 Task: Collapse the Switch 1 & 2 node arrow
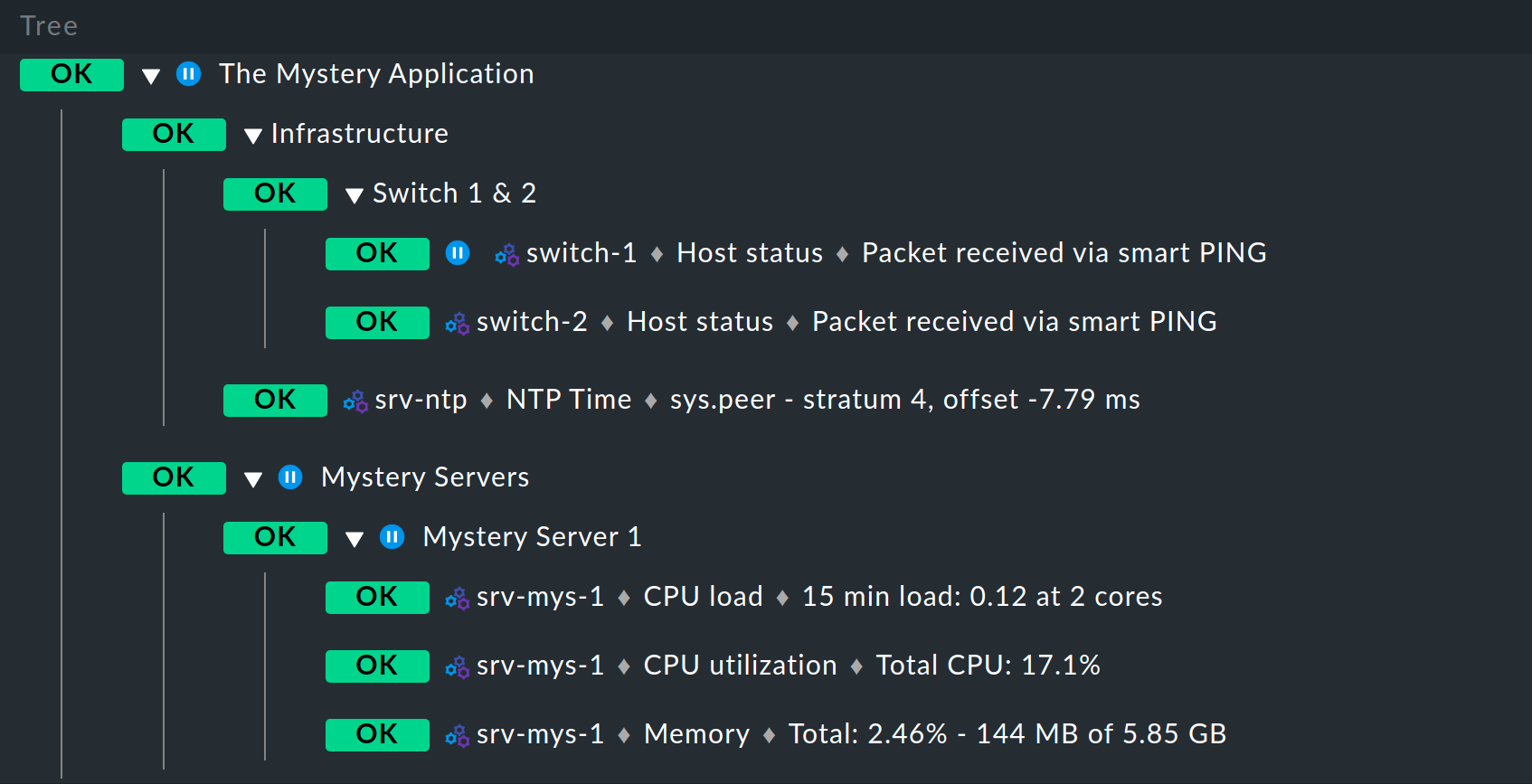click(355, 195)
